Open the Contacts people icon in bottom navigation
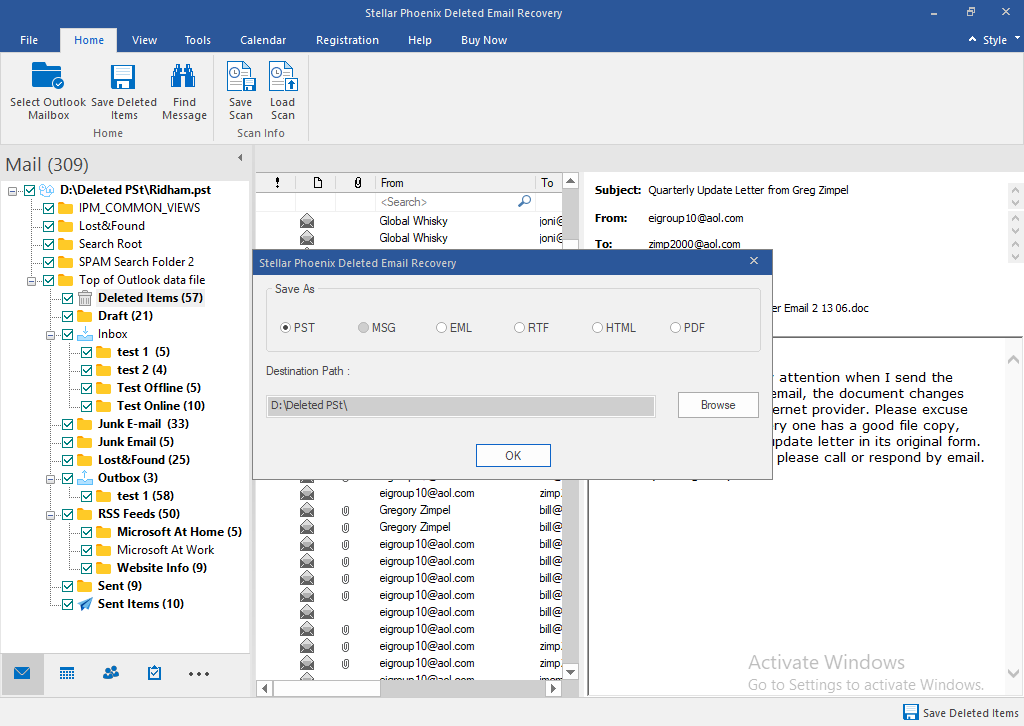The height and width of the screenshot is (726, 1024). (x=111, y=672)
